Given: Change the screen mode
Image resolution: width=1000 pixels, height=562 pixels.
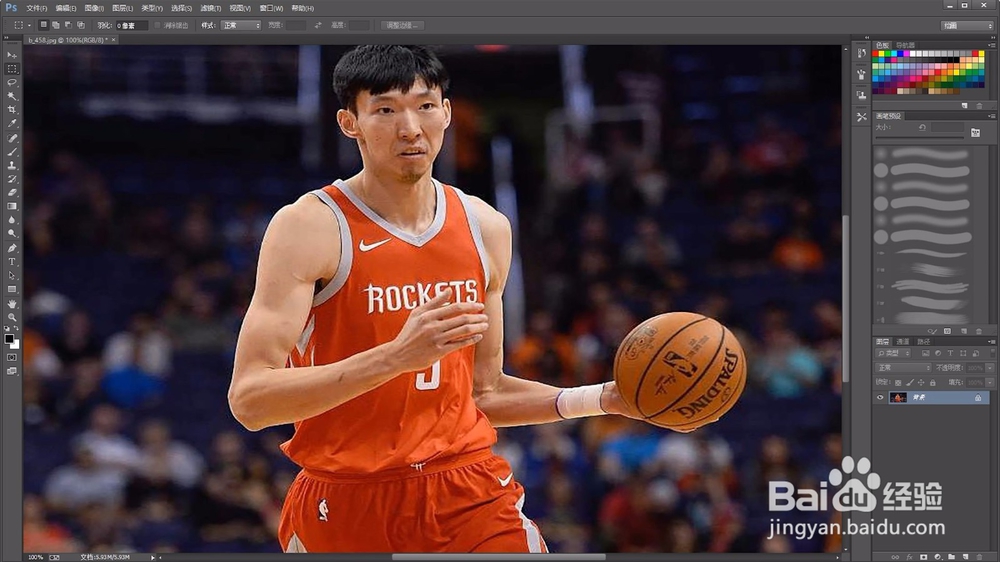Looking at the screenshot, I should [11, 371].
